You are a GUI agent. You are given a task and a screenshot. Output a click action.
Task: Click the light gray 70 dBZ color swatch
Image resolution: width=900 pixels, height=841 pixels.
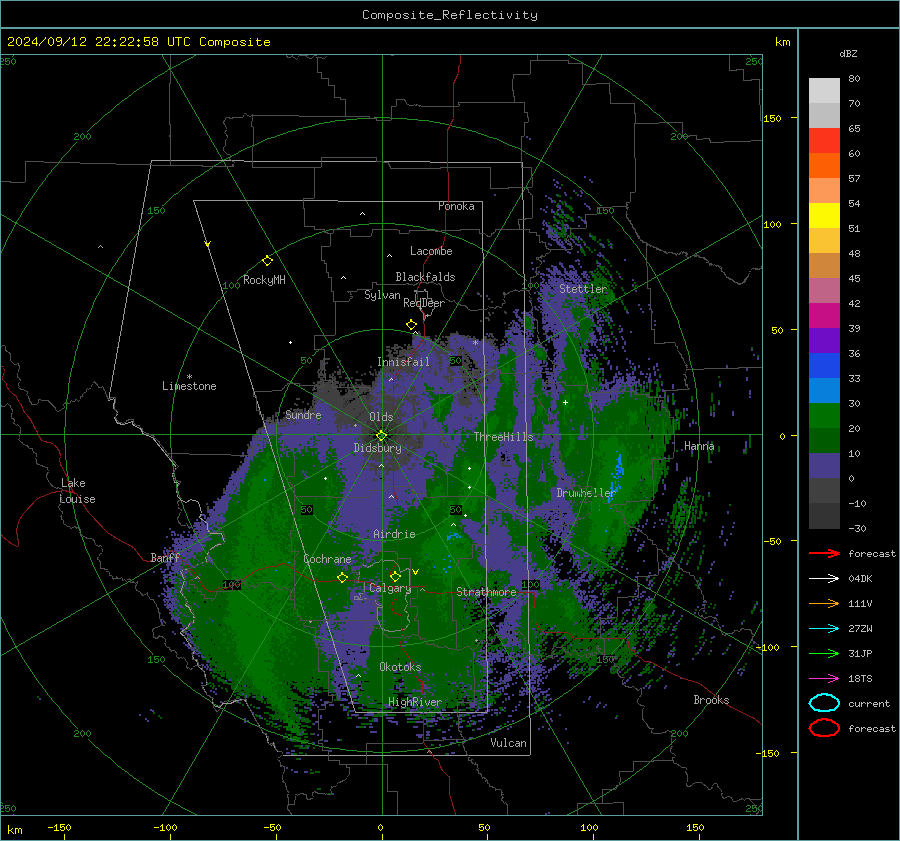[x=824, y=91]
